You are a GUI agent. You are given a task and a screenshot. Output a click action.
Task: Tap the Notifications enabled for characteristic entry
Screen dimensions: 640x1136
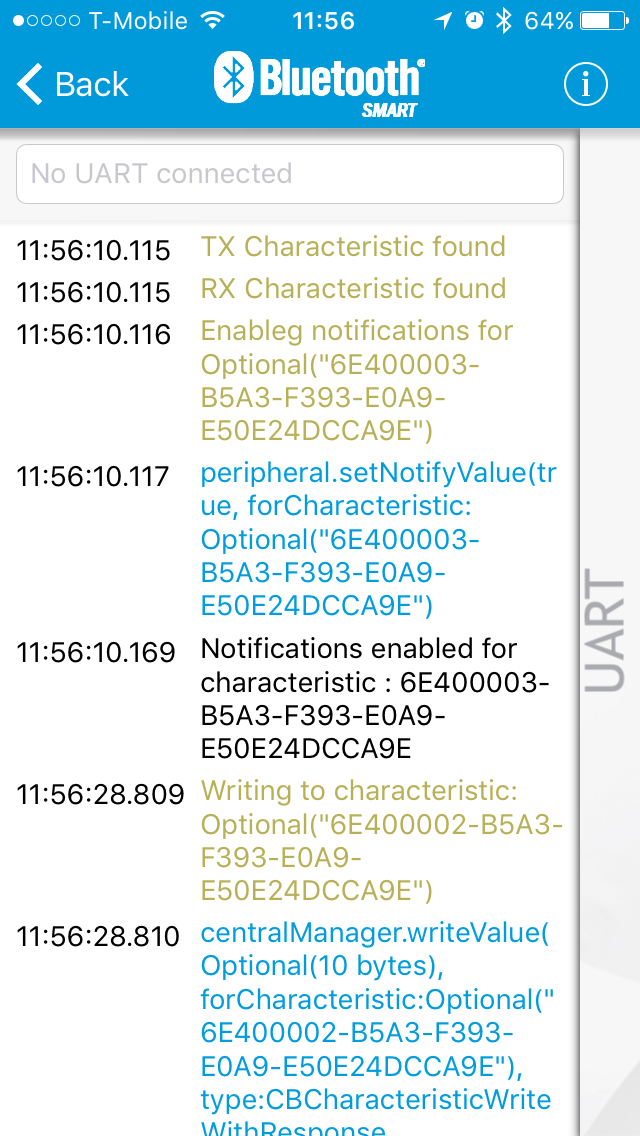(x=290, y=699)
